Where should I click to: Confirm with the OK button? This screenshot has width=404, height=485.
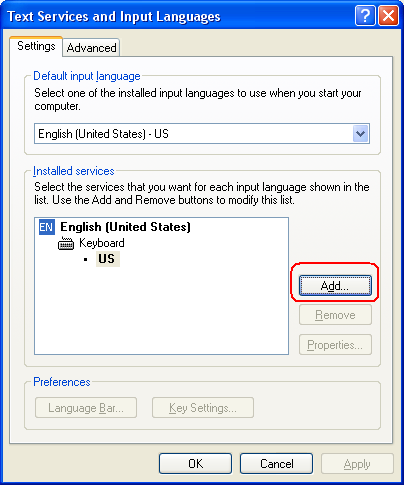195,464
